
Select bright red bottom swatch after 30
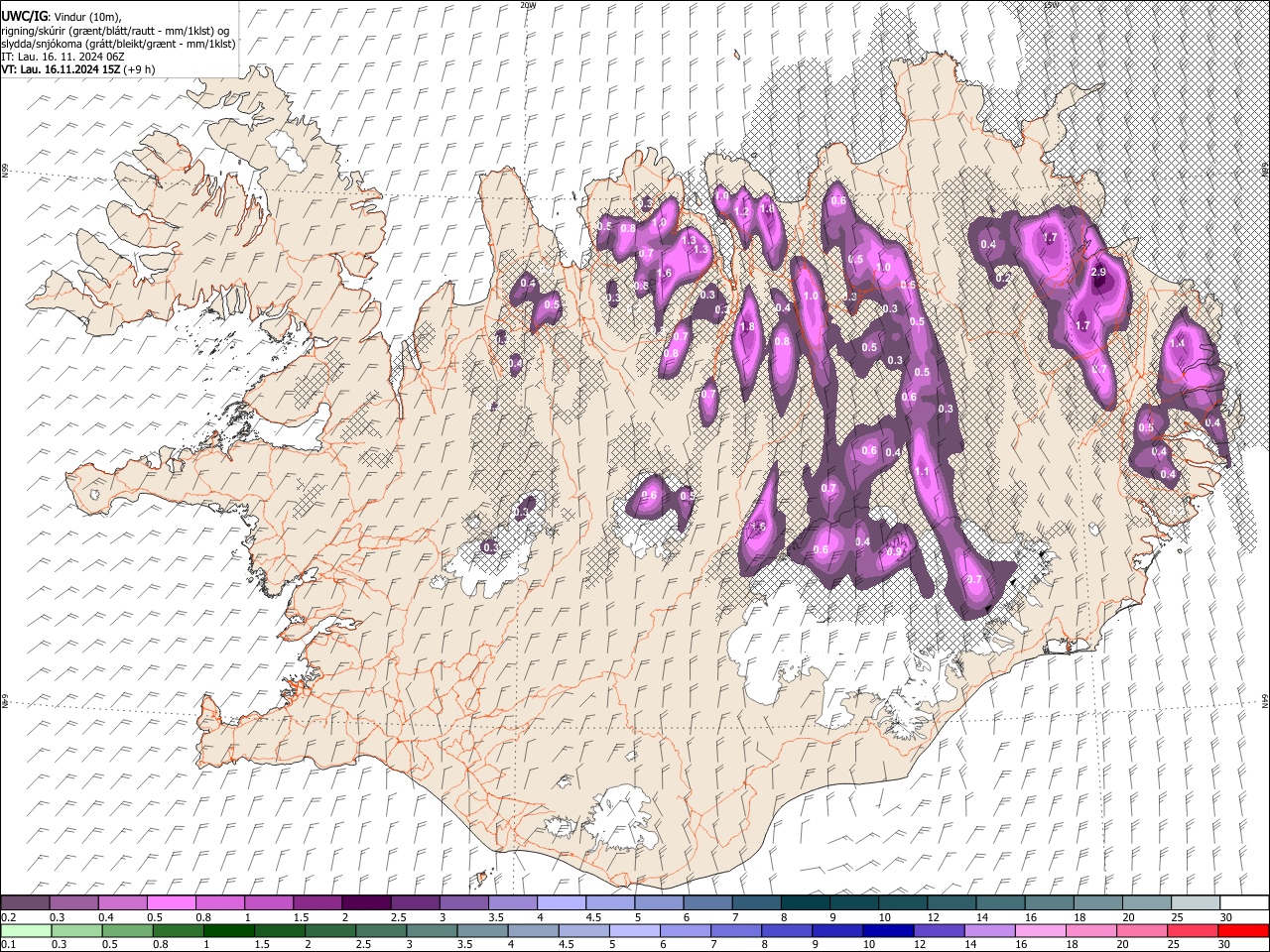[x=1243, y=930]
